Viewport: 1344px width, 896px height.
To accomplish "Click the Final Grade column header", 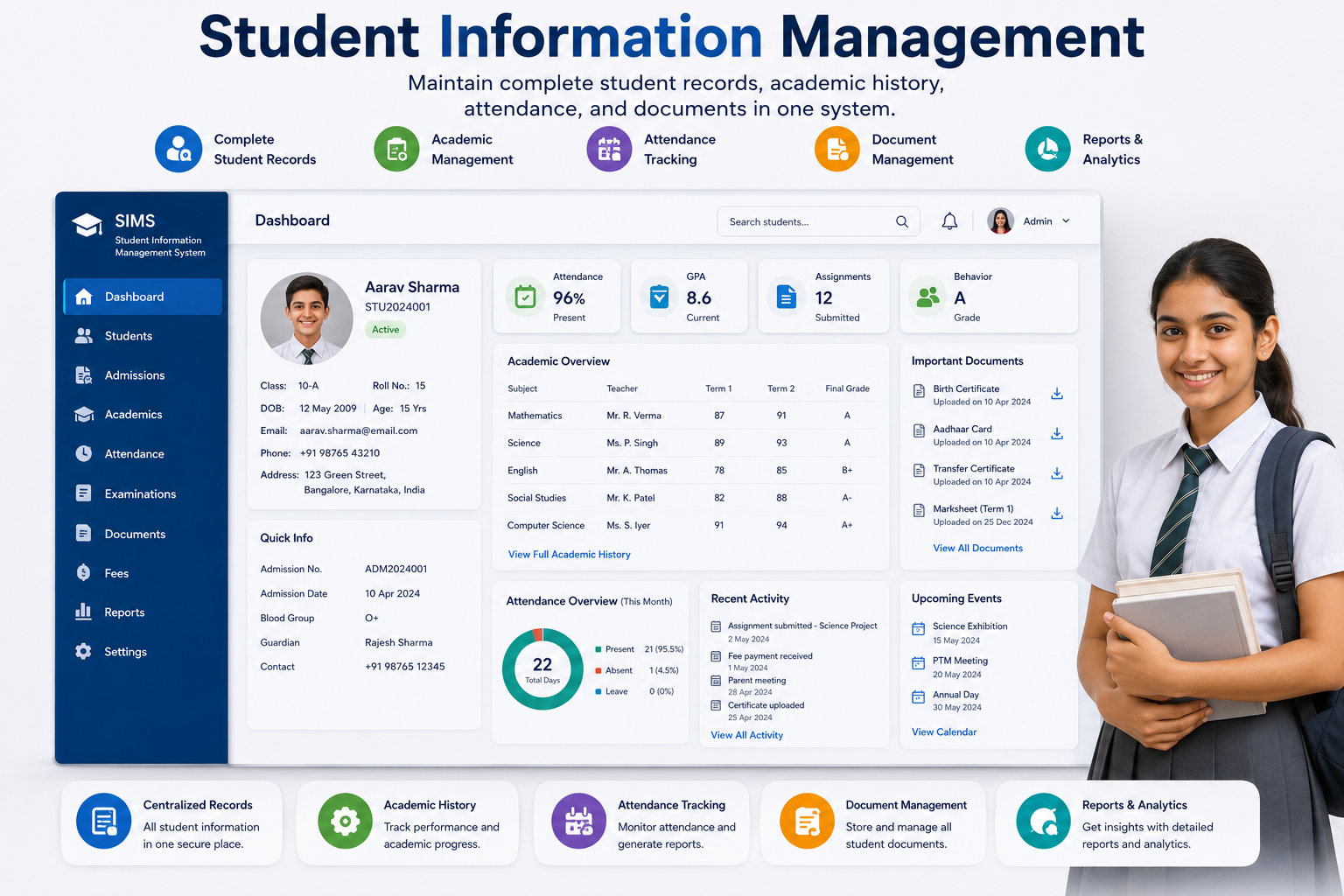I will click(x=847, y=388).
